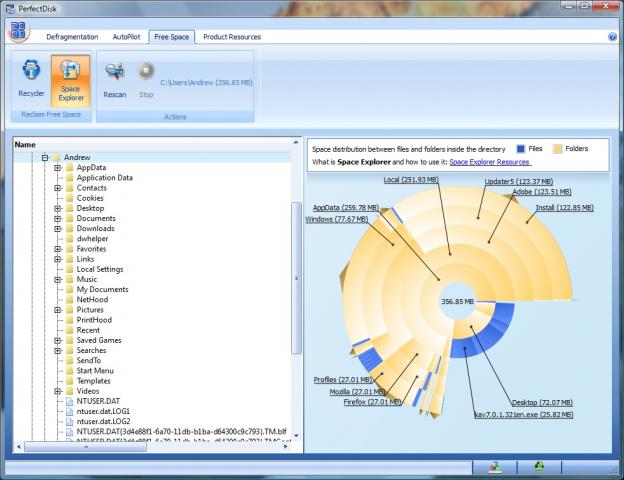The image size is (624, 480).
Task: Click the Desktop (72.07 MB) chart label
Action: tap(542, 402)
